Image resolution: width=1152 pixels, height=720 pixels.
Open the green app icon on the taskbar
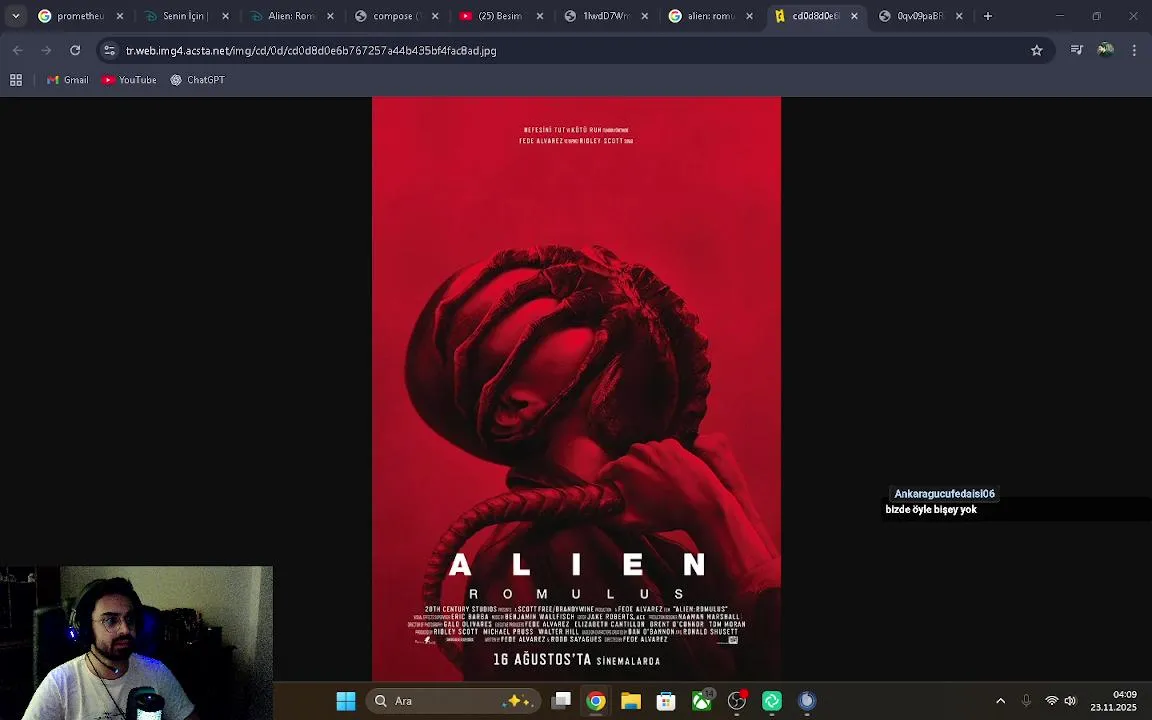[x=771, y=701]
